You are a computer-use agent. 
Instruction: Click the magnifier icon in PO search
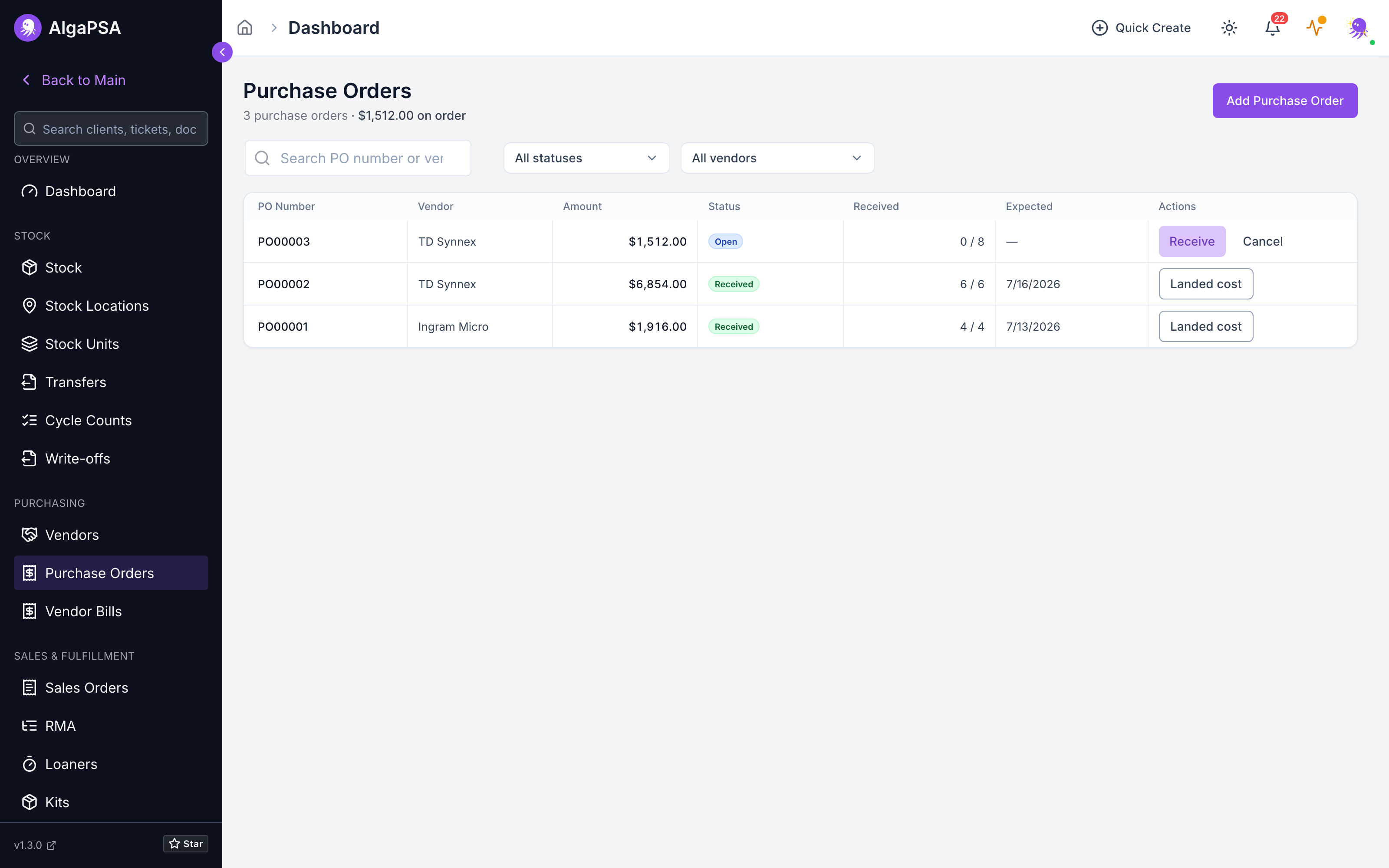coord(262,158)
